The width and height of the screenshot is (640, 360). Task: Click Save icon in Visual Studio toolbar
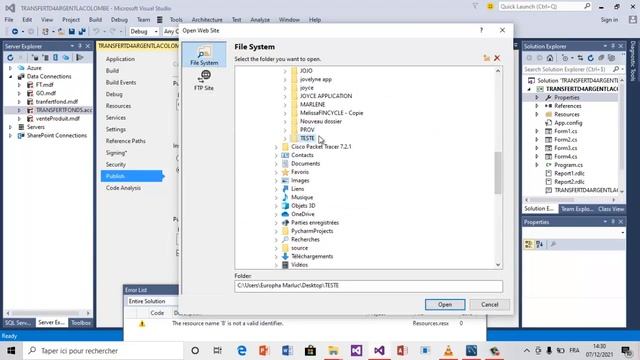tap(71, 31)
